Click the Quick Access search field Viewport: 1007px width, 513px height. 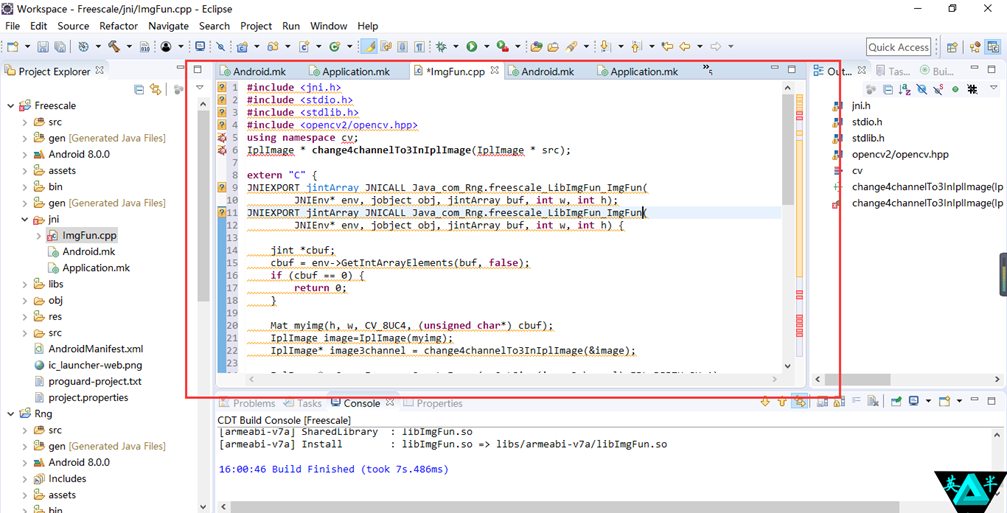click(898, 47)
